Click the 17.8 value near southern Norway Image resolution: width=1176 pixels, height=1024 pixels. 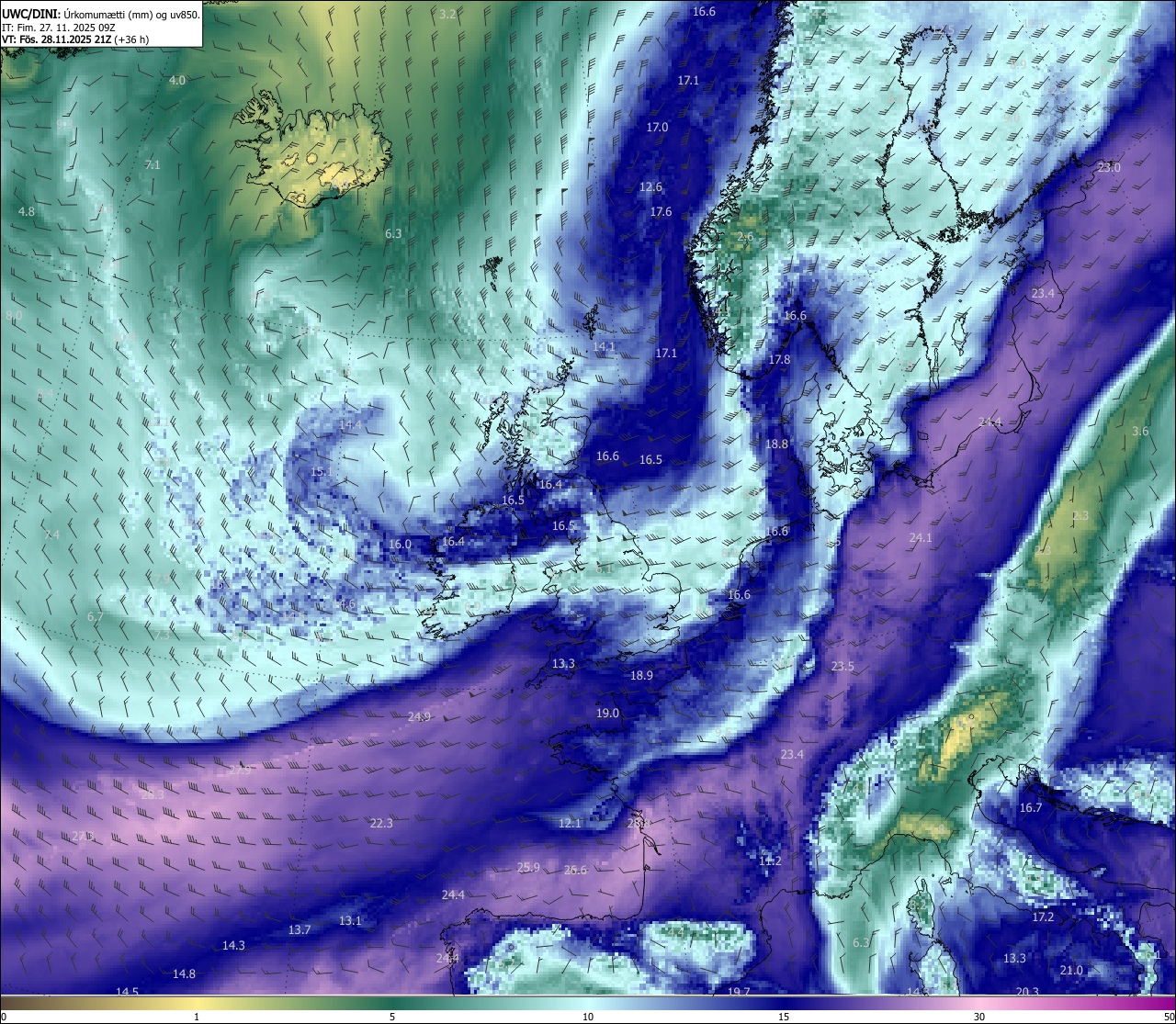click(x=779, y=360)
